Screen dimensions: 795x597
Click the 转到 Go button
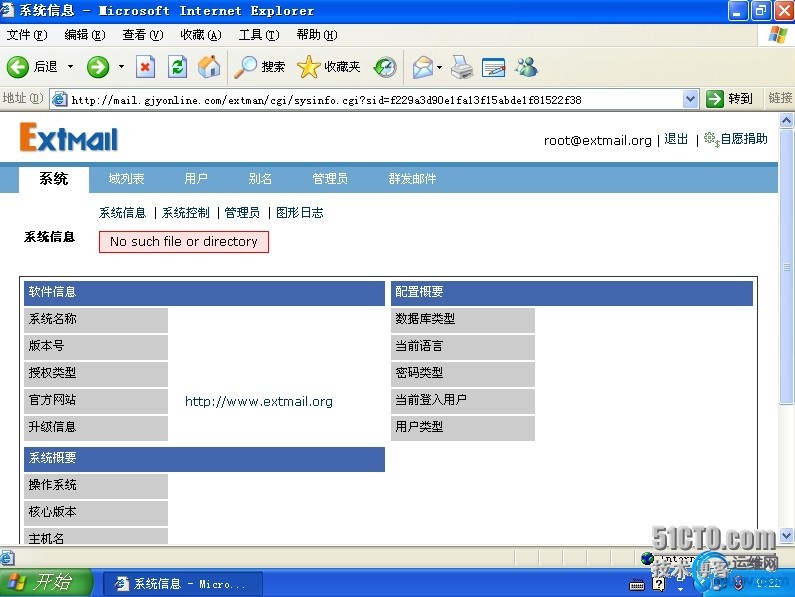point(730,99)
